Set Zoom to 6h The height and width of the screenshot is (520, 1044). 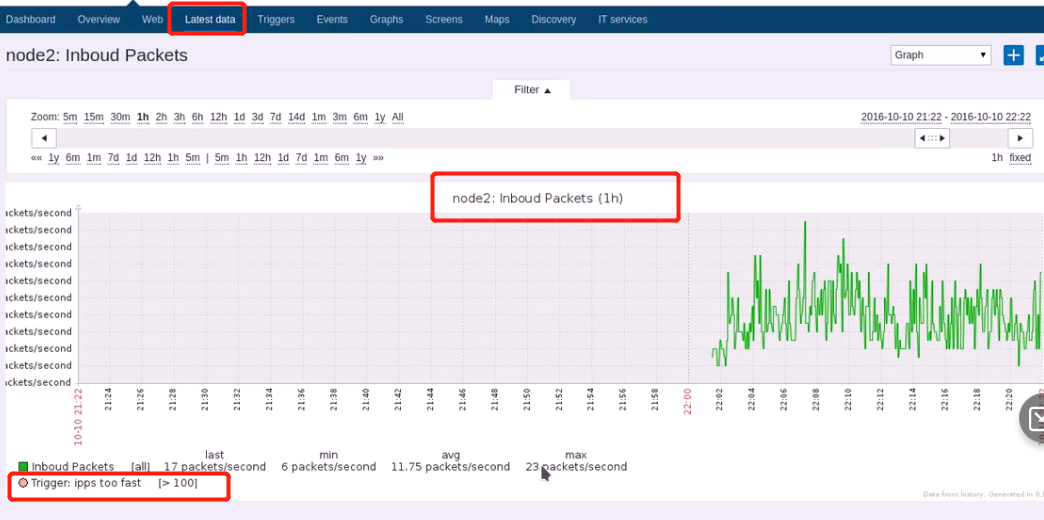click(x=198, y=117)
